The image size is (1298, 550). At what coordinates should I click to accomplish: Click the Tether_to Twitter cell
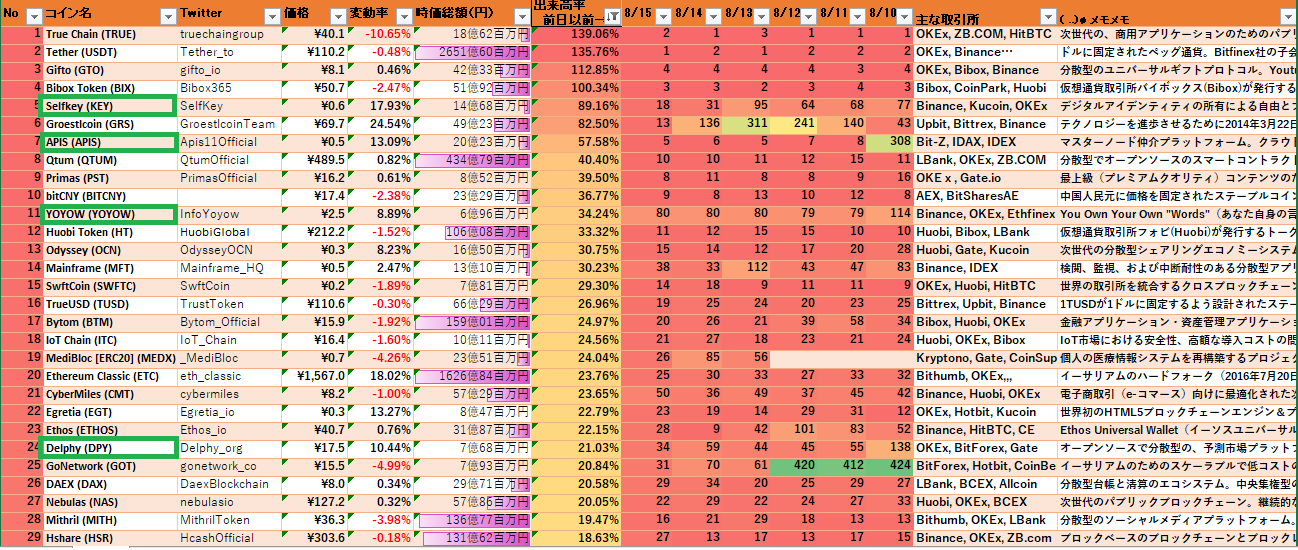229,52
